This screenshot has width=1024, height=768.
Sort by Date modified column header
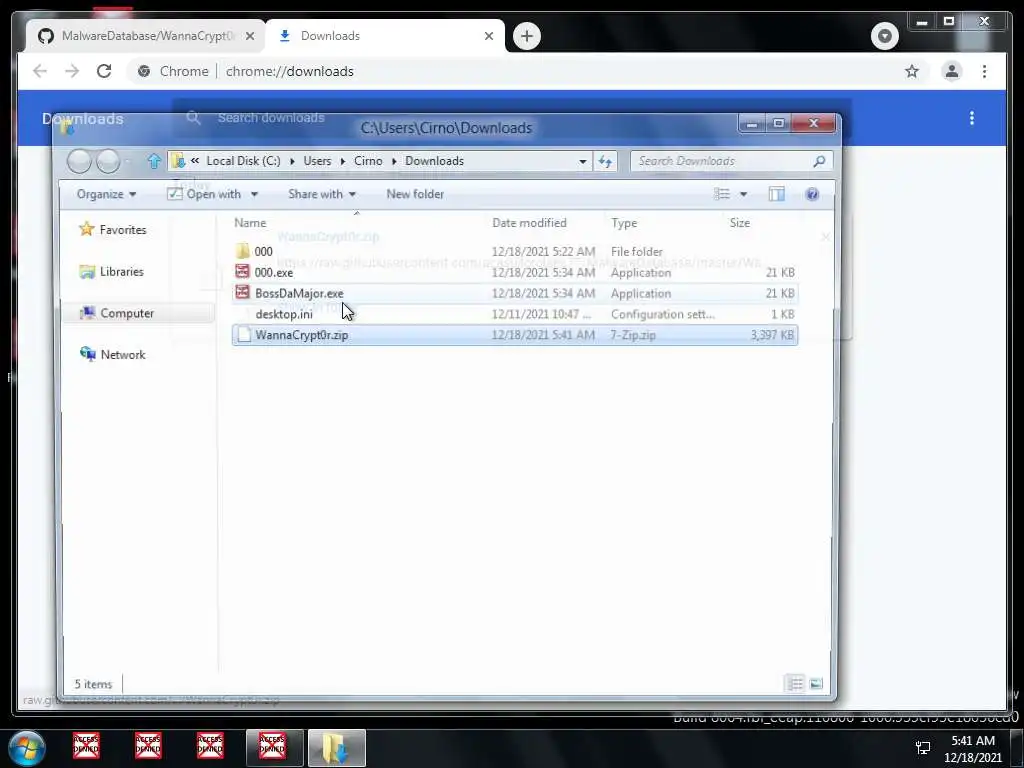coord(529,223)
